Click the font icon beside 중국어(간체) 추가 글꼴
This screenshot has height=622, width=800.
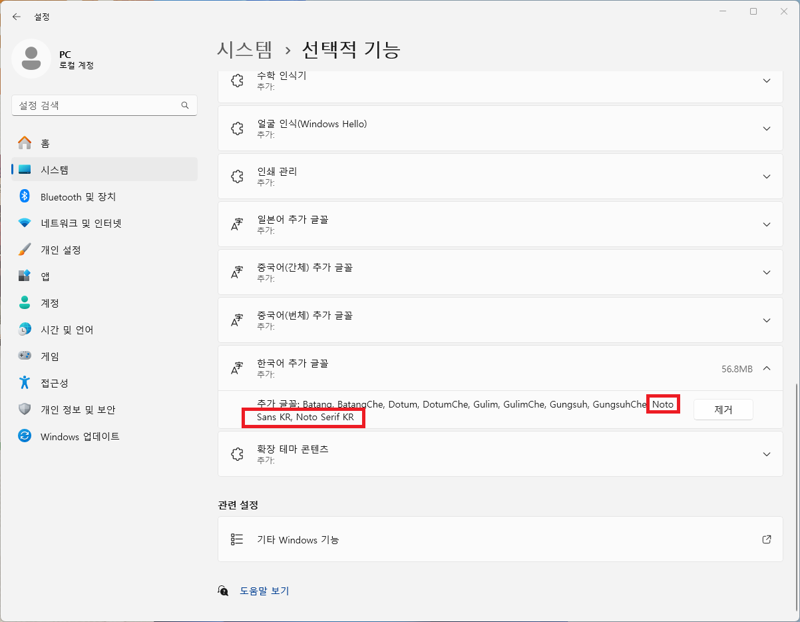click(237, 272)
